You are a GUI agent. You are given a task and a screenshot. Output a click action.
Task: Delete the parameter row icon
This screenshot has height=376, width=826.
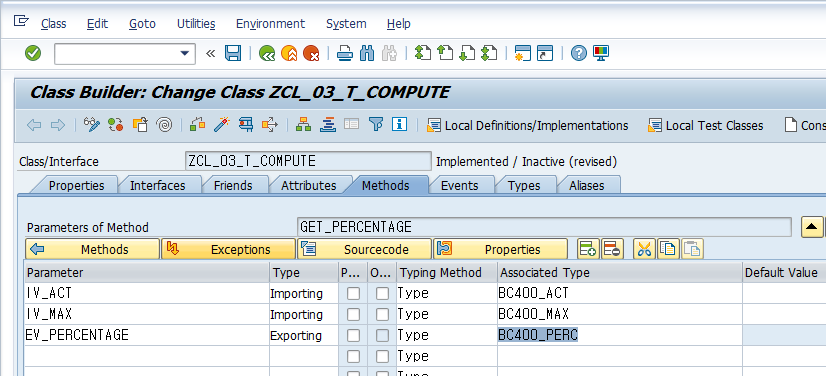tap(612, 249)
